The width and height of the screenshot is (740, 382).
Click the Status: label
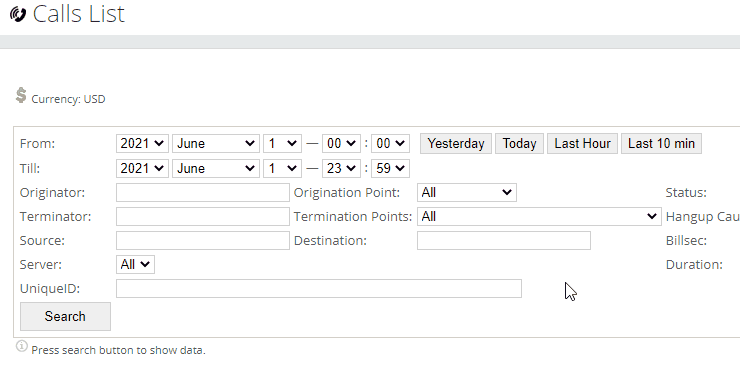pos(686,193)
